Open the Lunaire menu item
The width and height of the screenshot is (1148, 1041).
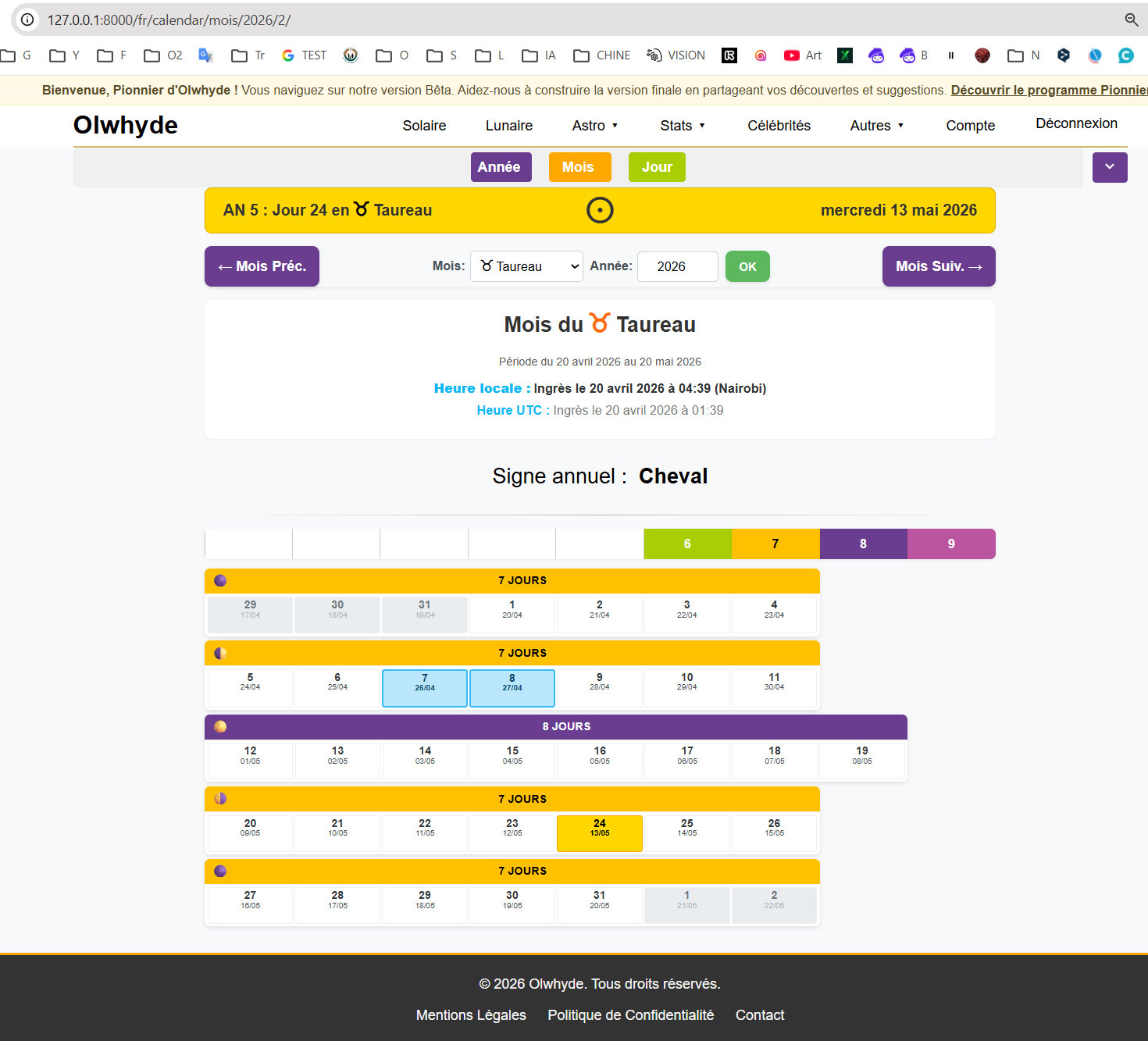(509, 126)
